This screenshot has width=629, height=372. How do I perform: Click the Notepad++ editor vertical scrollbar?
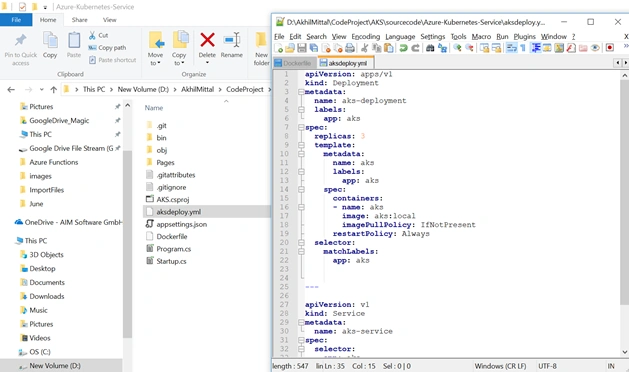click(x=625, y=192)
